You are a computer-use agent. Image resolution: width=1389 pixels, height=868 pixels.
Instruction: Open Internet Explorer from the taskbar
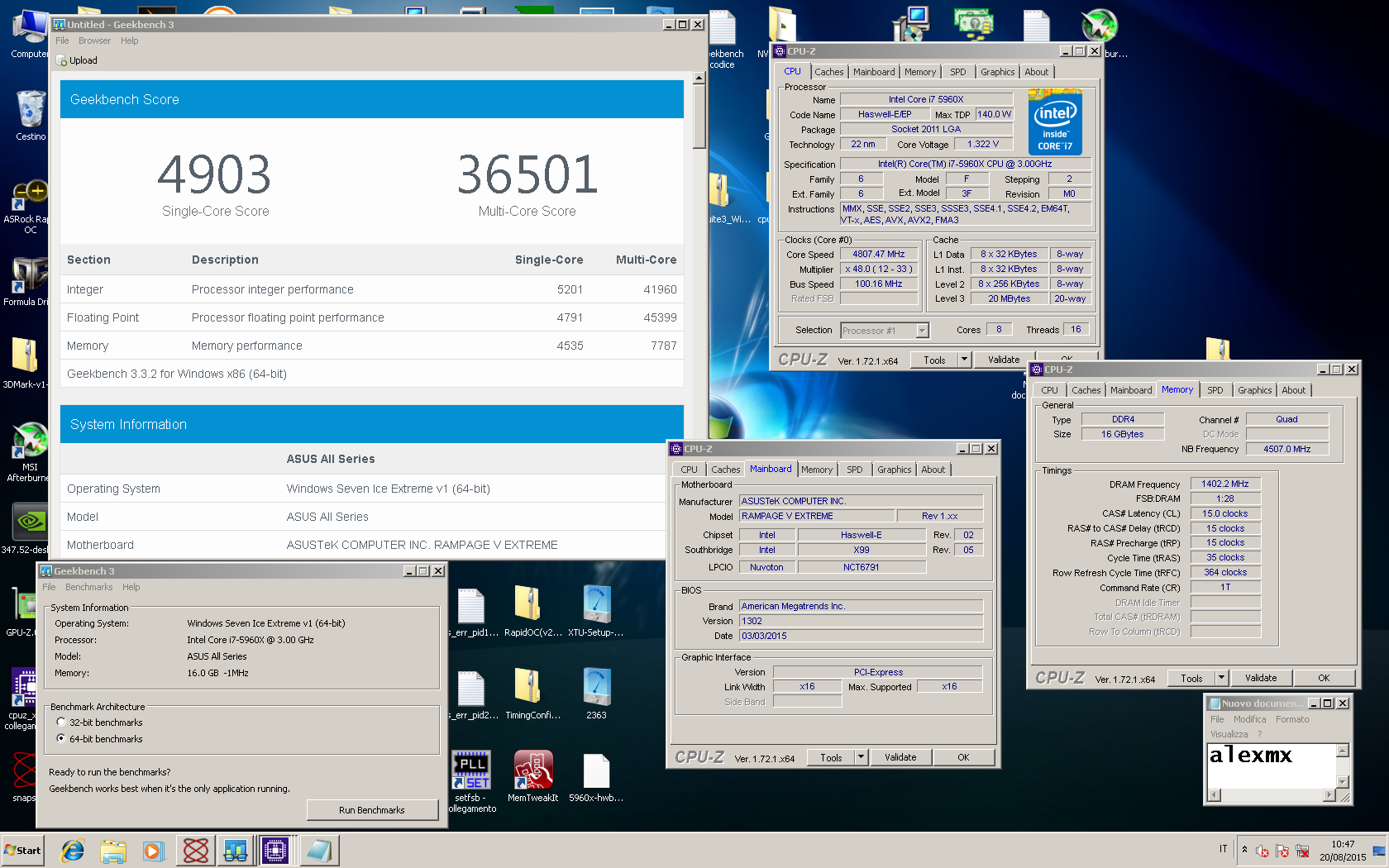point(73,850)
